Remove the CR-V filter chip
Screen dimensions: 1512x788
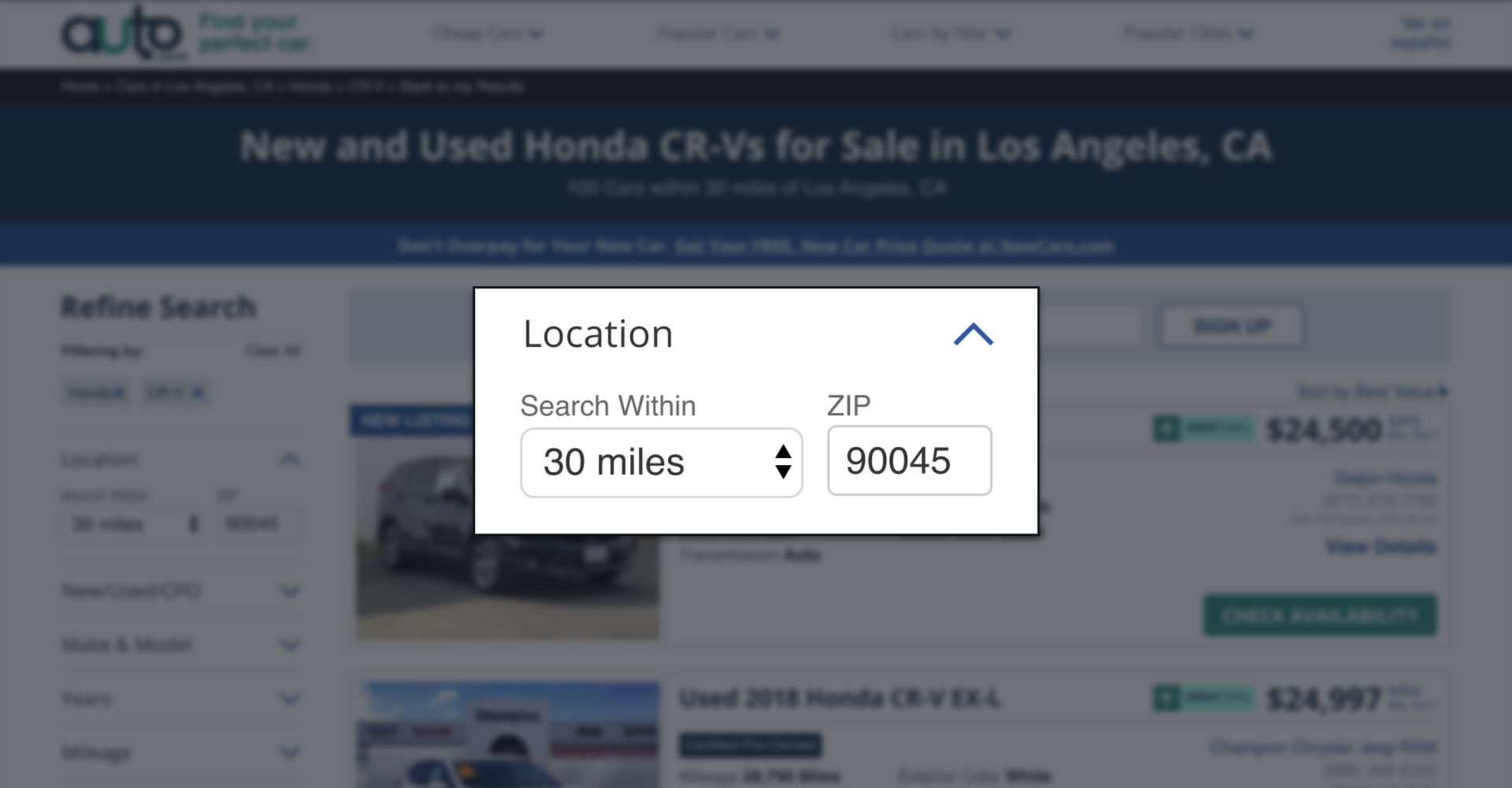click(199, 392)
